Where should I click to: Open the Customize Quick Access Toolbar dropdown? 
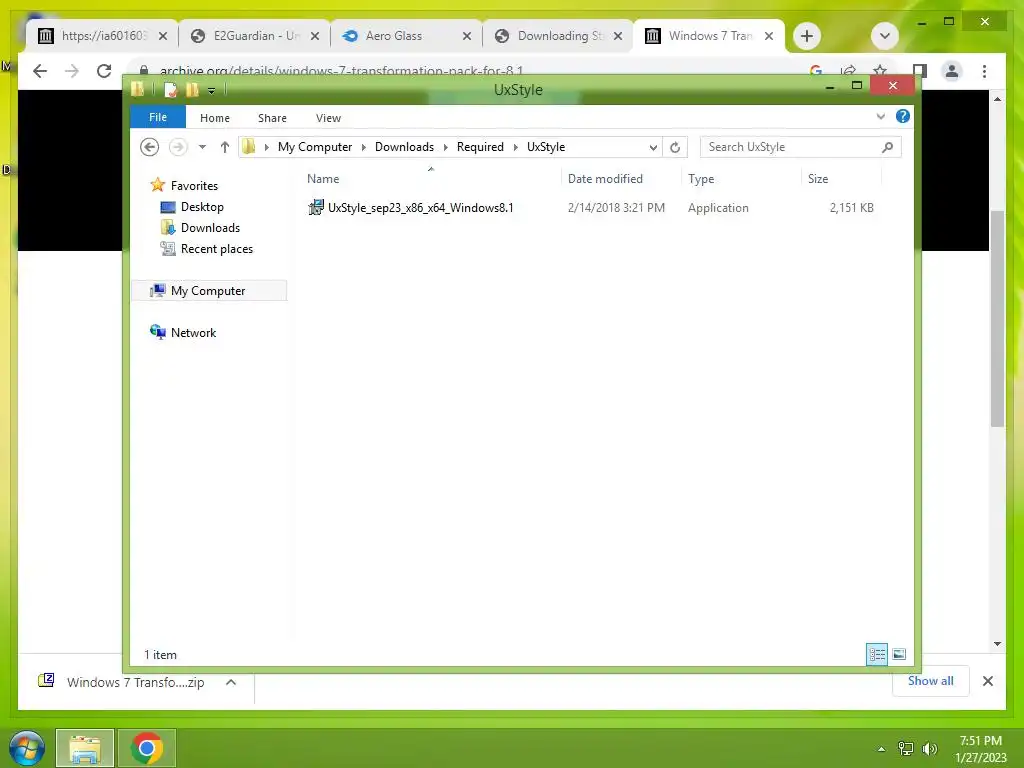(x=212, y=91)
